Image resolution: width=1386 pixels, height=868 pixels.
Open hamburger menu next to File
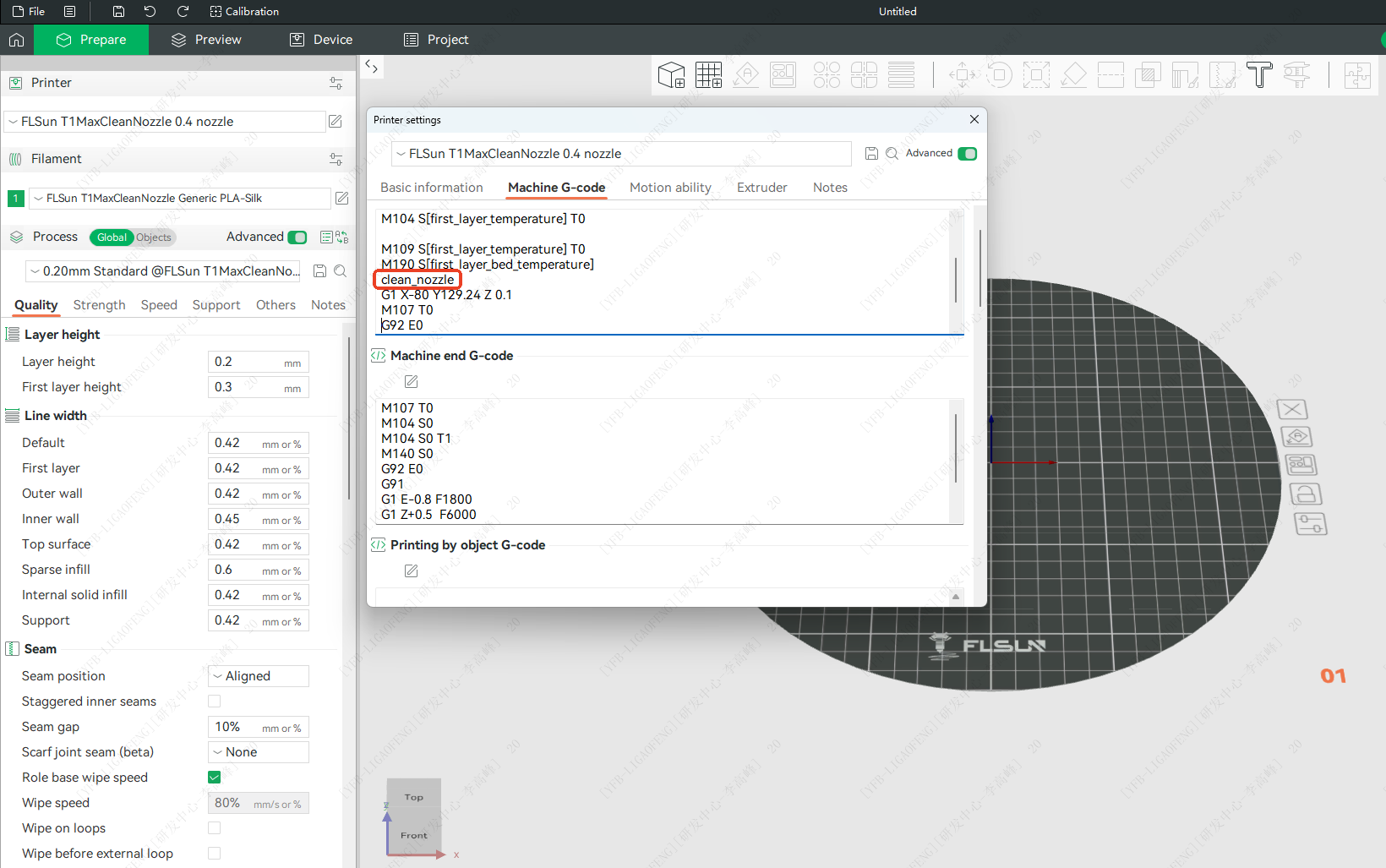[x=70, y=12]
